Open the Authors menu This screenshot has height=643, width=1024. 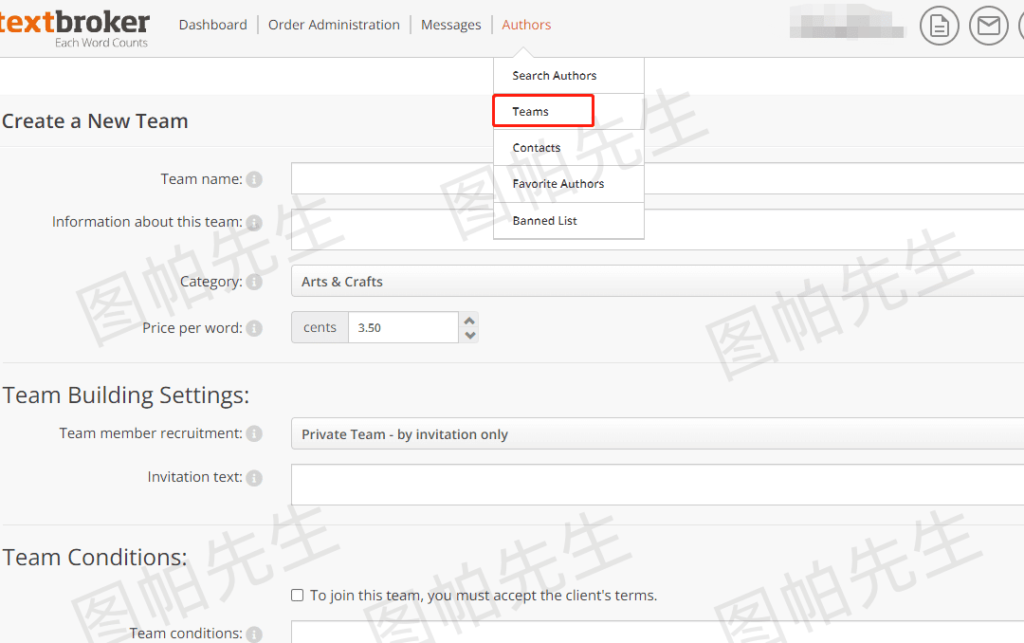526,25
